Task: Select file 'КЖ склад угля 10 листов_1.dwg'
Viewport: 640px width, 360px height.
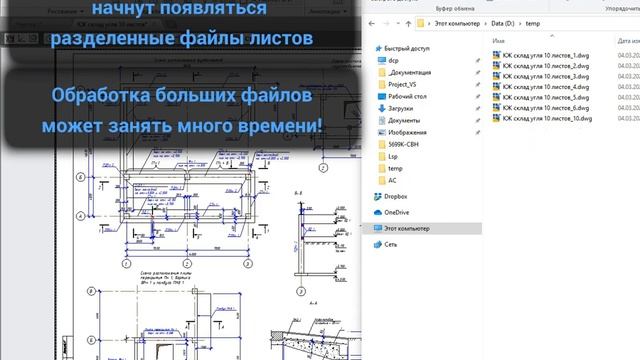Action: point(545,56)
